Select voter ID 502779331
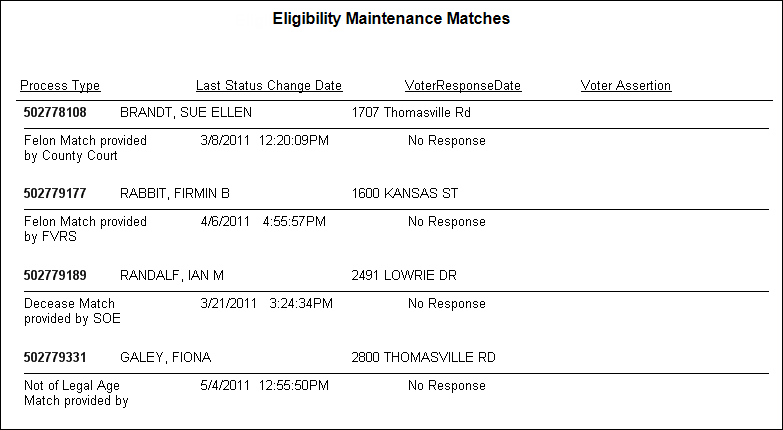The image size is (783, 430). (55, 357)
